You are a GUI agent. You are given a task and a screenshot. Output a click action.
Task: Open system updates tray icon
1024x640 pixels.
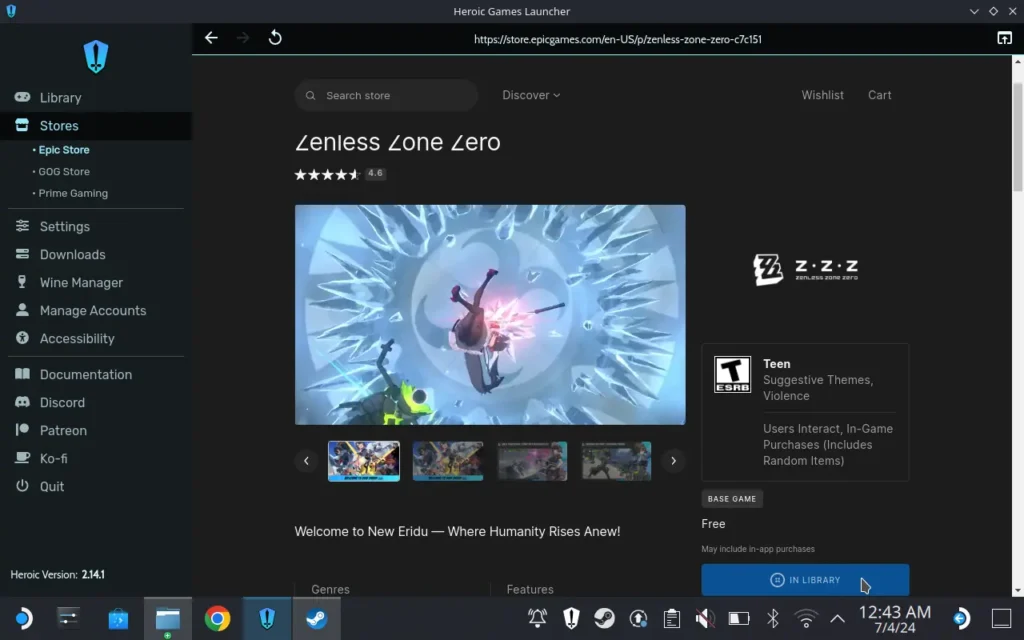(638, 618)
